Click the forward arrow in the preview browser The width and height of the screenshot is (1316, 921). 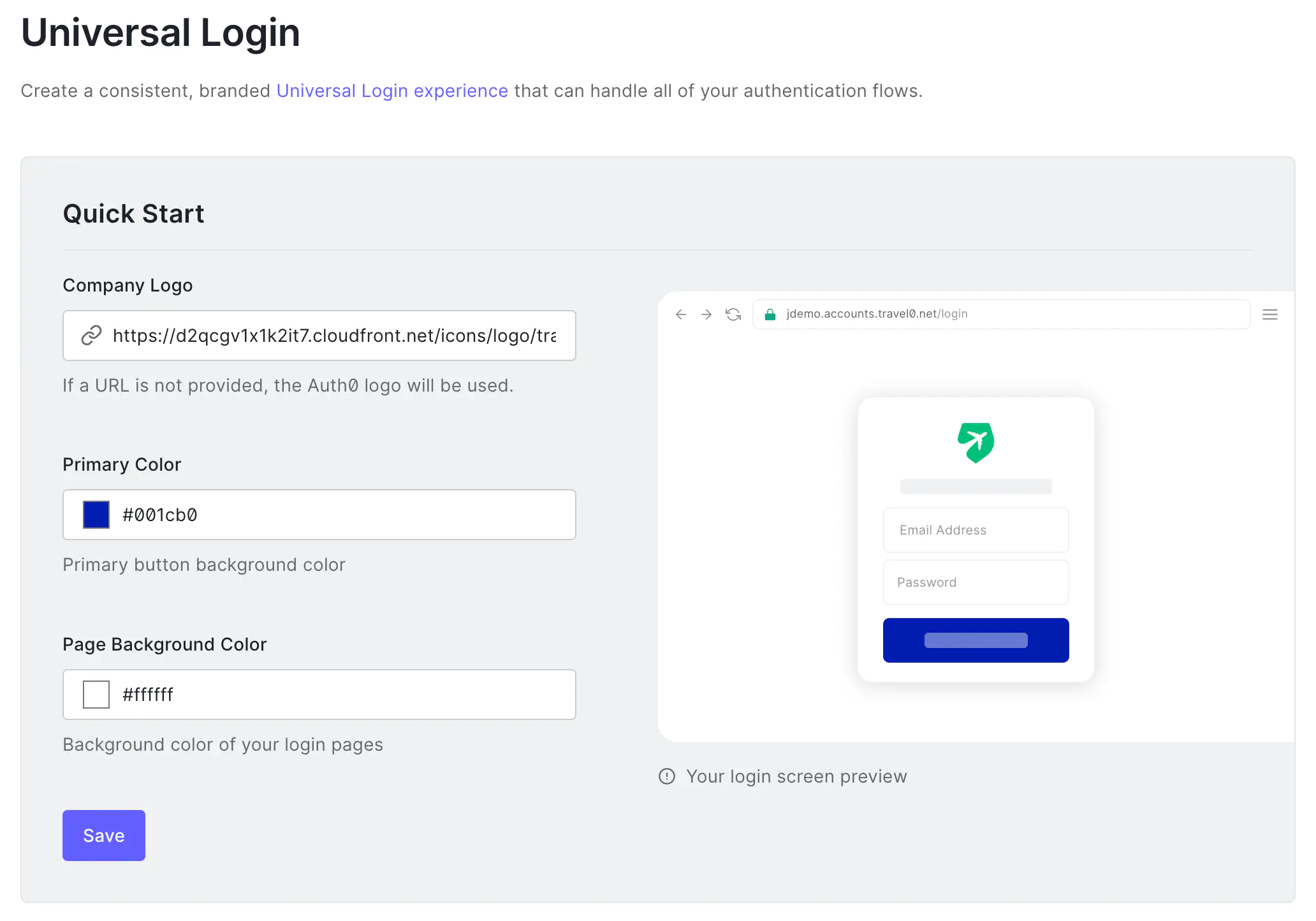click(x=706, y=314)
